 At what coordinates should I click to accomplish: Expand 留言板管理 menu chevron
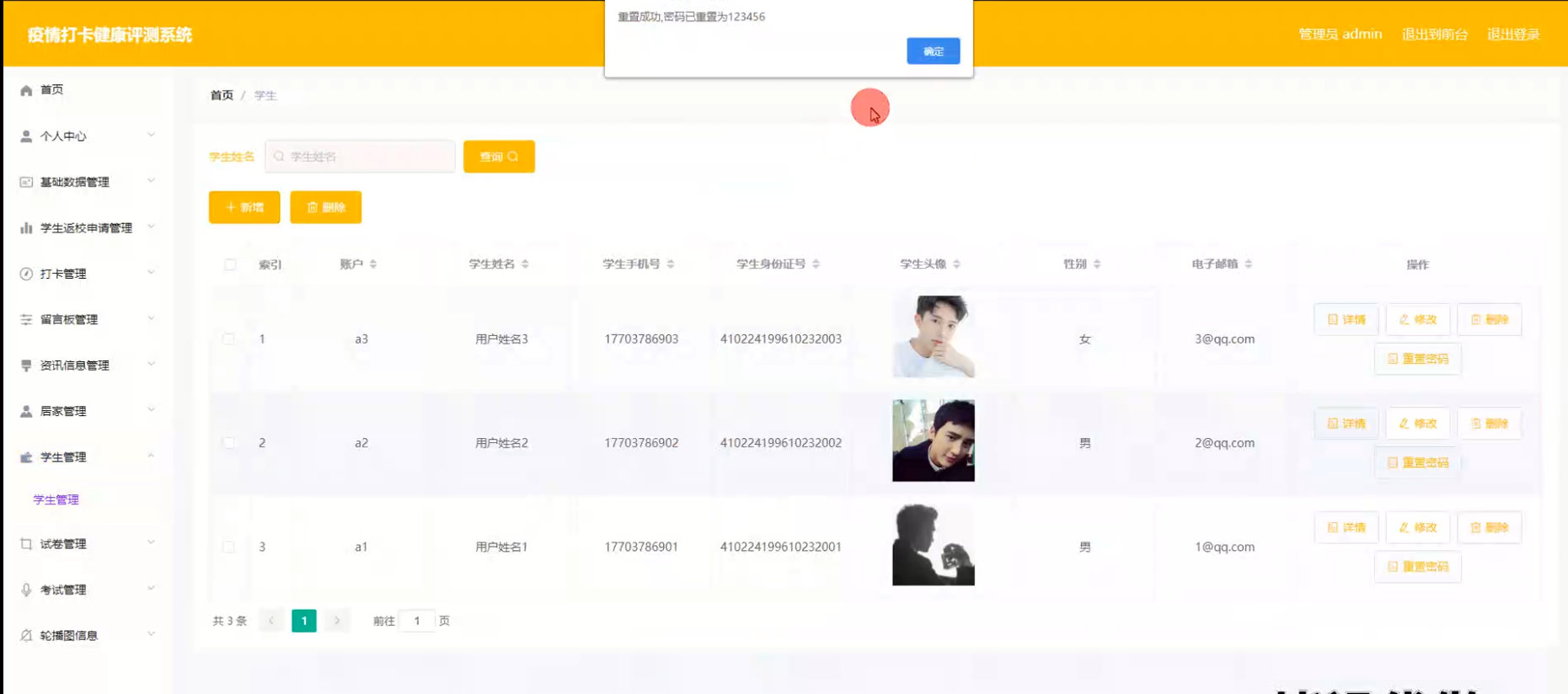[151, 318]
